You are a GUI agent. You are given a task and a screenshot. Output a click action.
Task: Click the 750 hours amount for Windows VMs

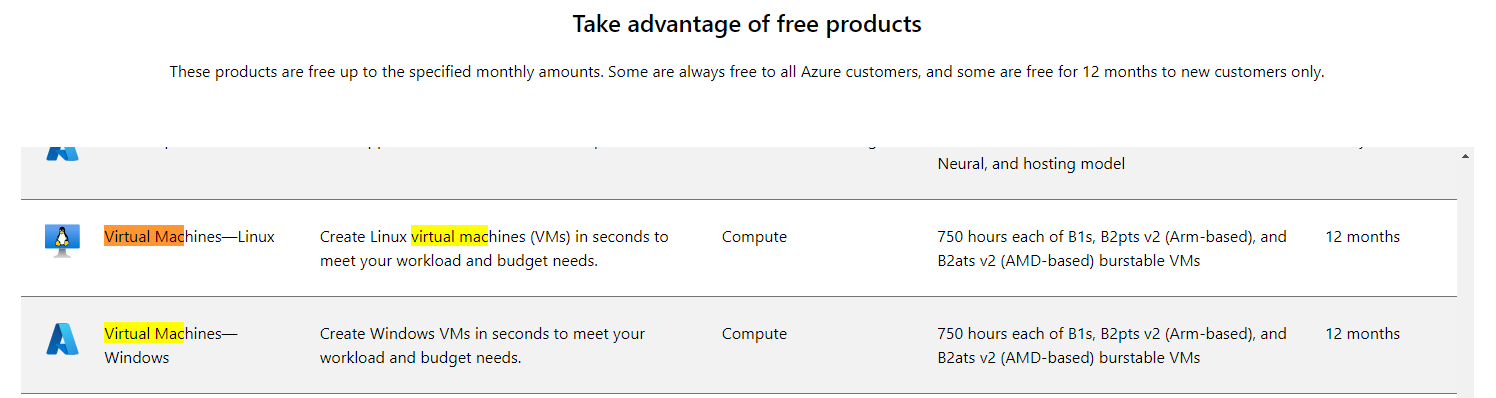pos(1112,345)
